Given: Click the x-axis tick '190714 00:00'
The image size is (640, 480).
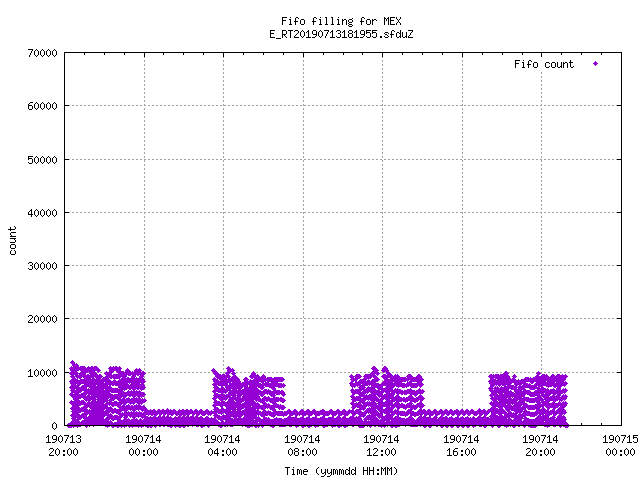Looking at the screenshot, I should click(143, 446).
